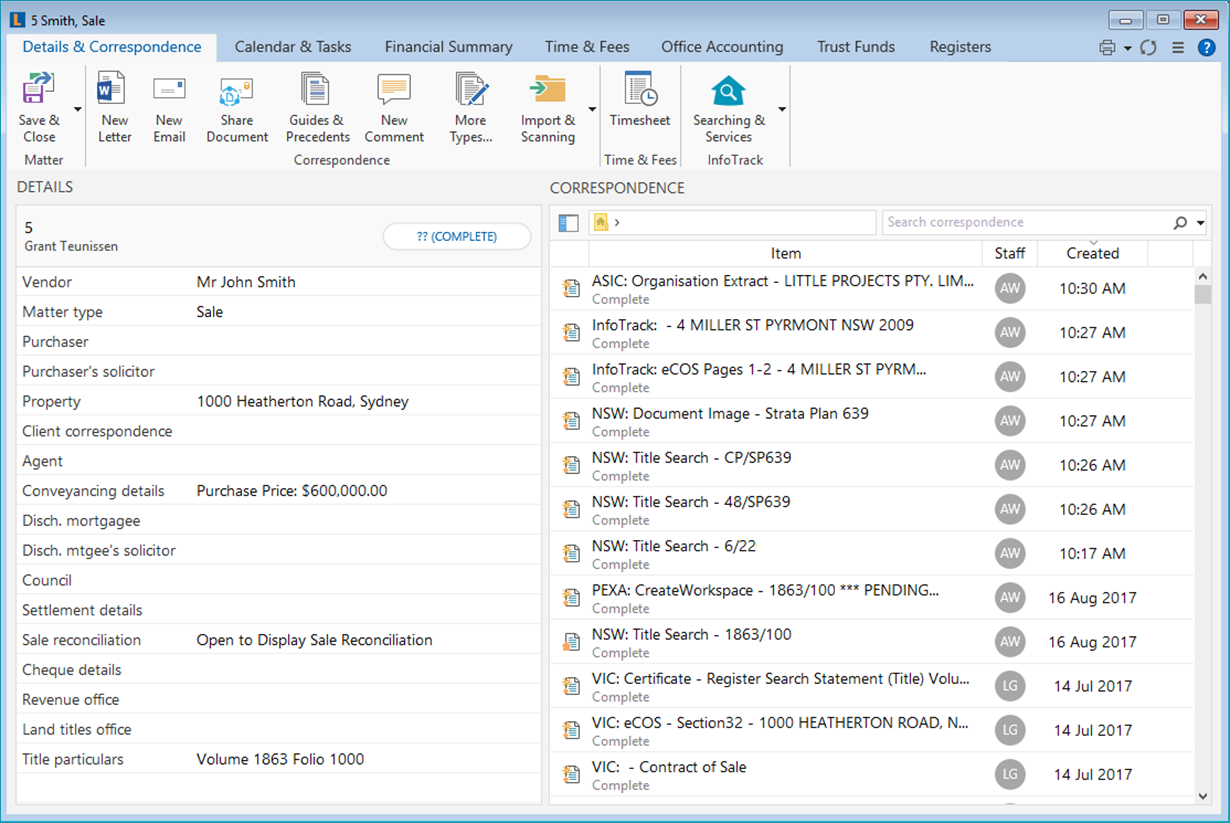Click the printer icon
Viewport: 1230px width, 823px height.
coord(1107,48)
